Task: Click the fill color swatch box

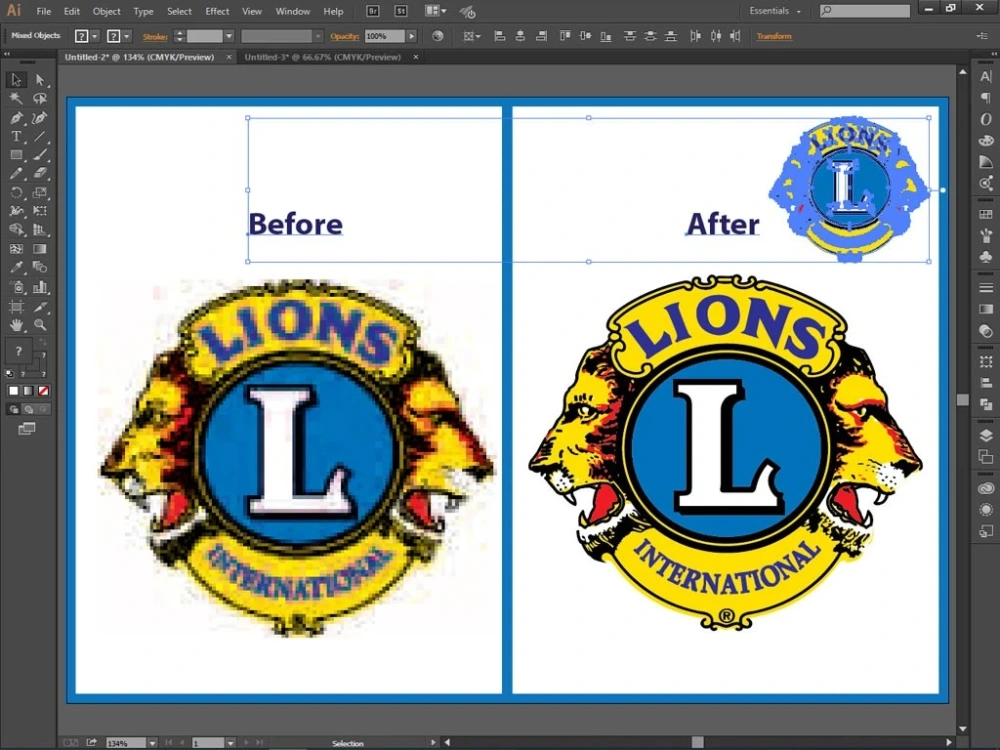Action: (x=82, y=36)
